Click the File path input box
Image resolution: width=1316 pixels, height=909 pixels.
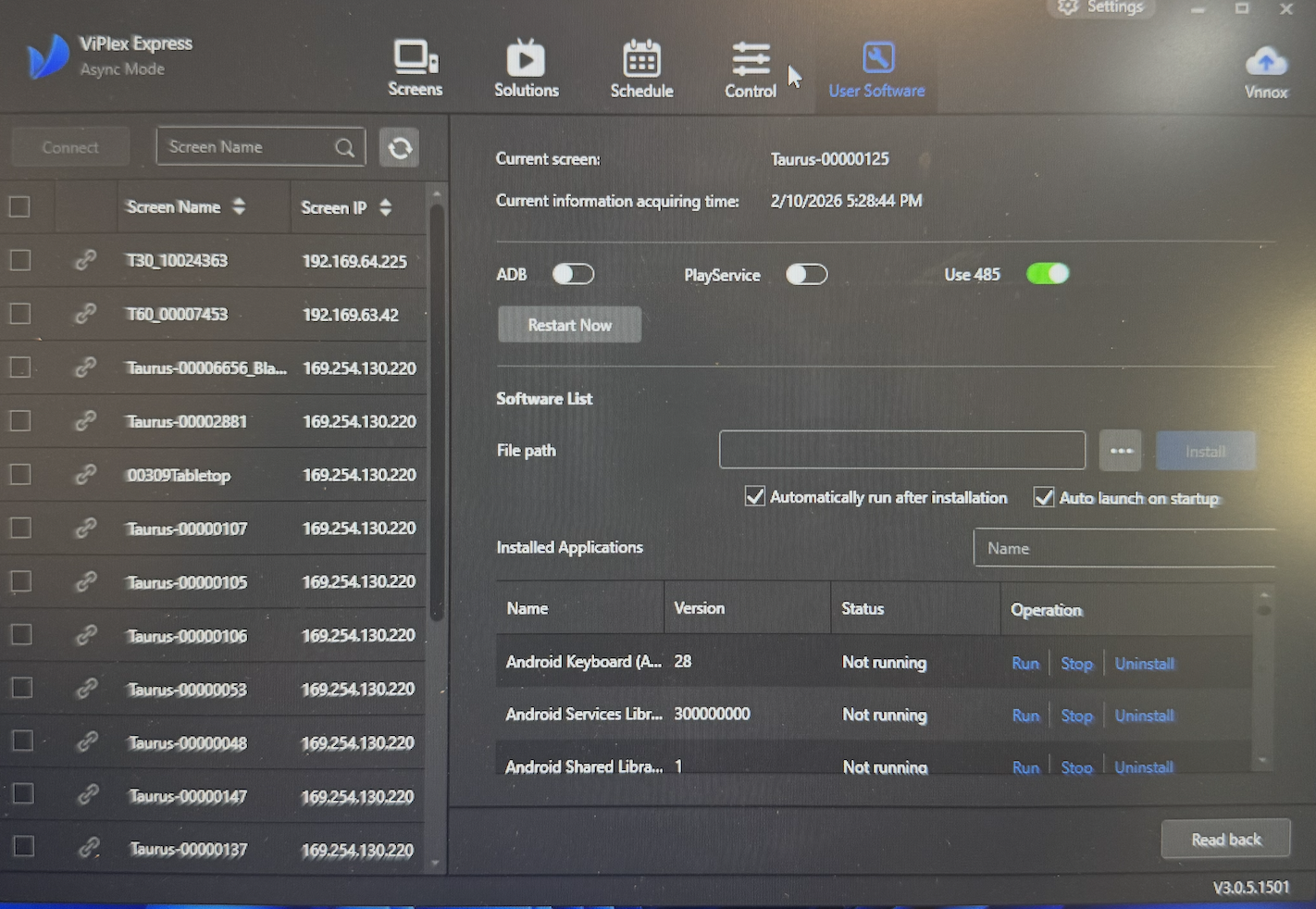coord(902,451)
